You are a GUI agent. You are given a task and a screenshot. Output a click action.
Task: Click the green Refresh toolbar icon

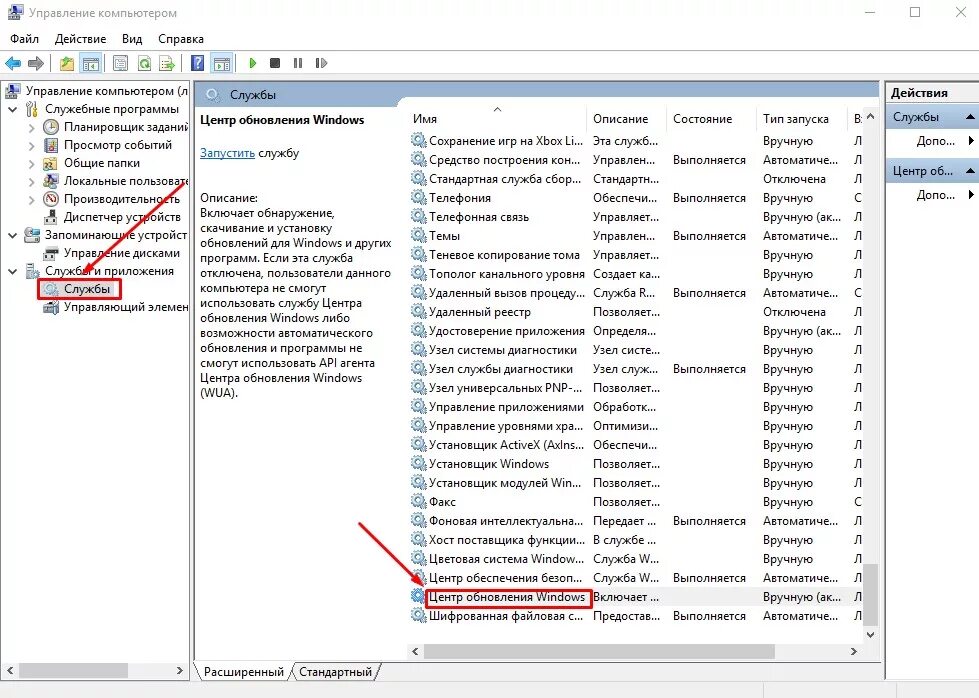[144, 63]
